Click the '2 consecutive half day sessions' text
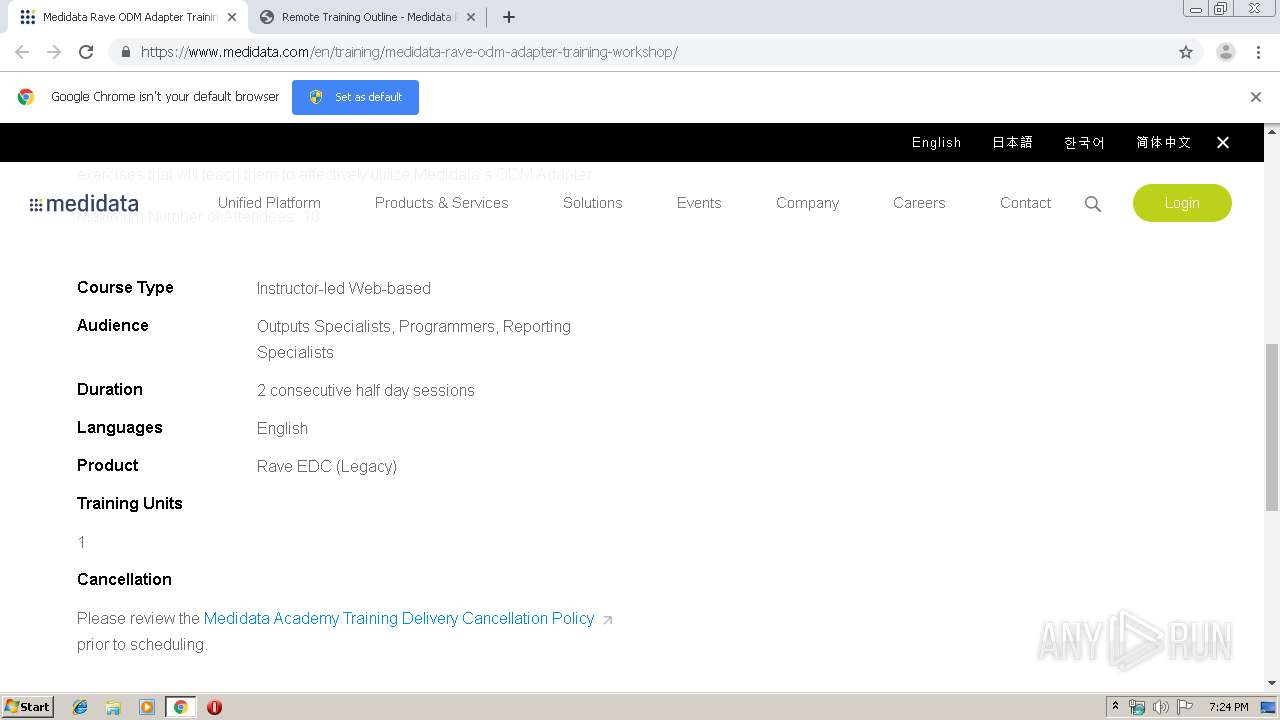 366,390
